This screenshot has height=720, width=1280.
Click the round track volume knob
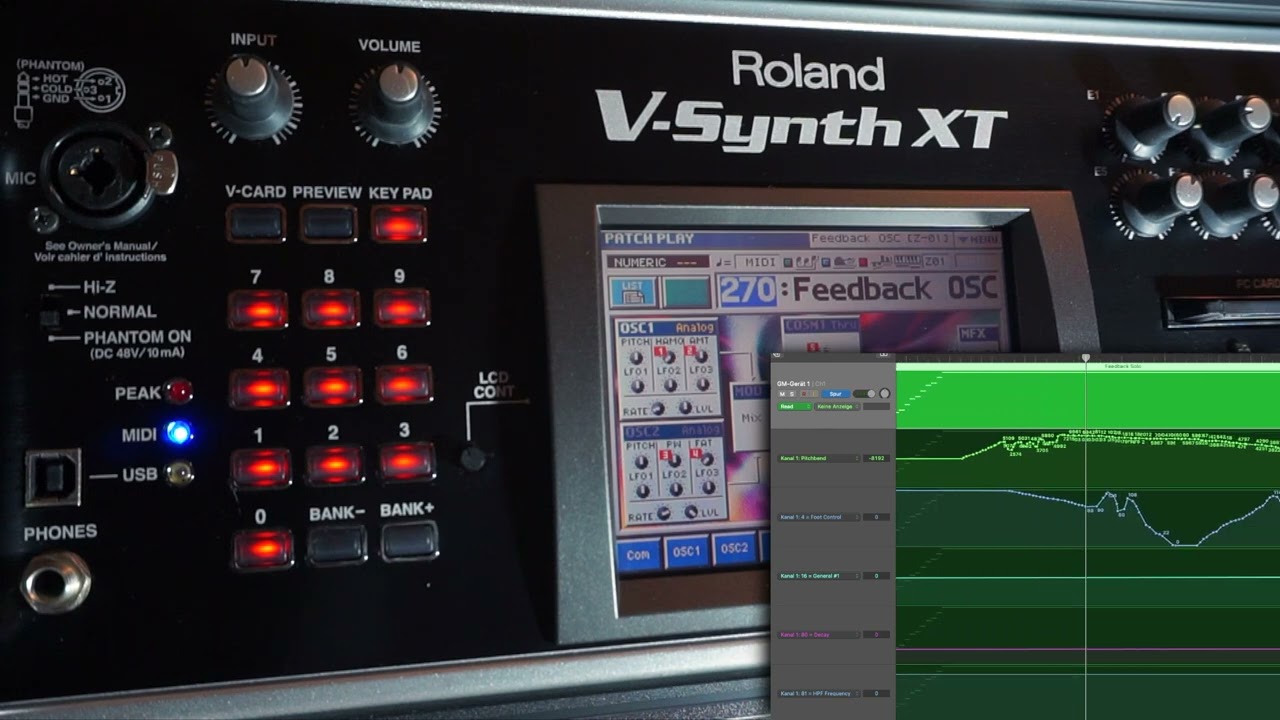point(885,394)
